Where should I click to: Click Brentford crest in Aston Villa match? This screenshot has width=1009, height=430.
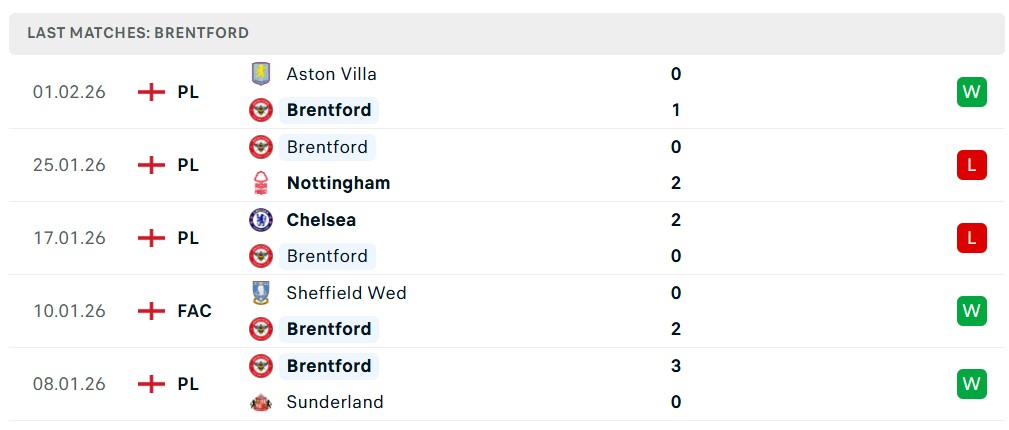(260, 110)
